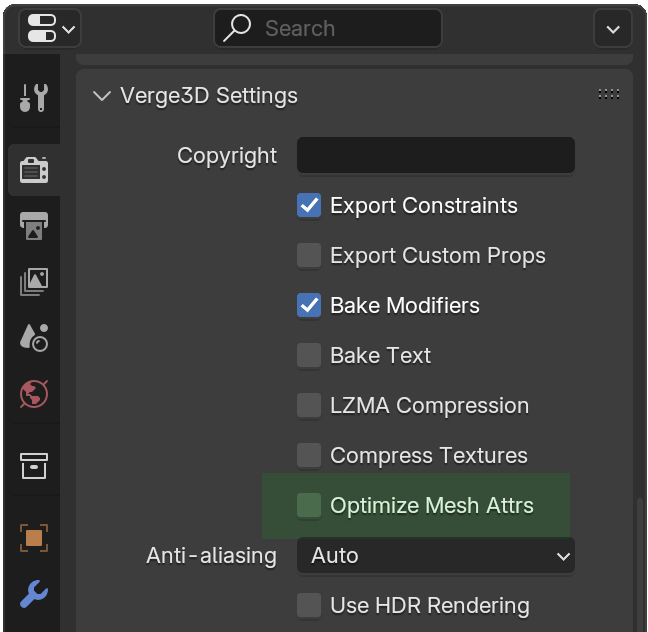Screen dimensions: 648x632
Task: Click the properties panel vertical scrollbar
Action: (x=640, y=564)
